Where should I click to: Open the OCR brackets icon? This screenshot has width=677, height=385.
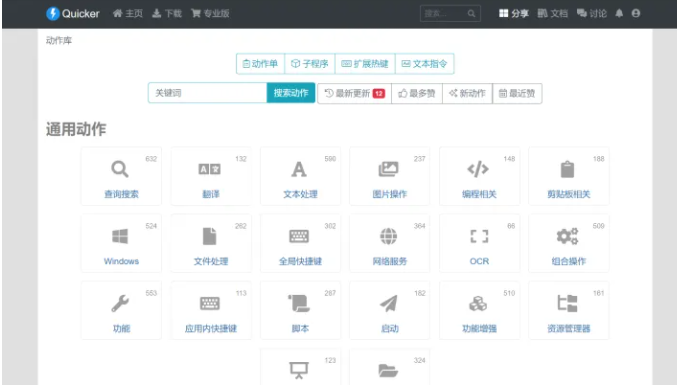coord(479,236)
